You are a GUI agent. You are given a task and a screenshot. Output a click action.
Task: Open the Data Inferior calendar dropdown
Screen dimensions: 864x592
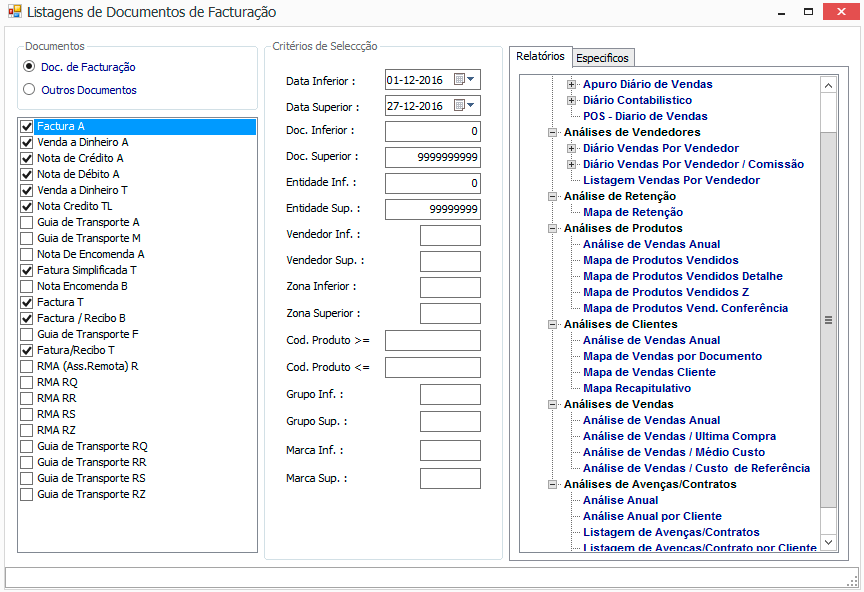465,80
